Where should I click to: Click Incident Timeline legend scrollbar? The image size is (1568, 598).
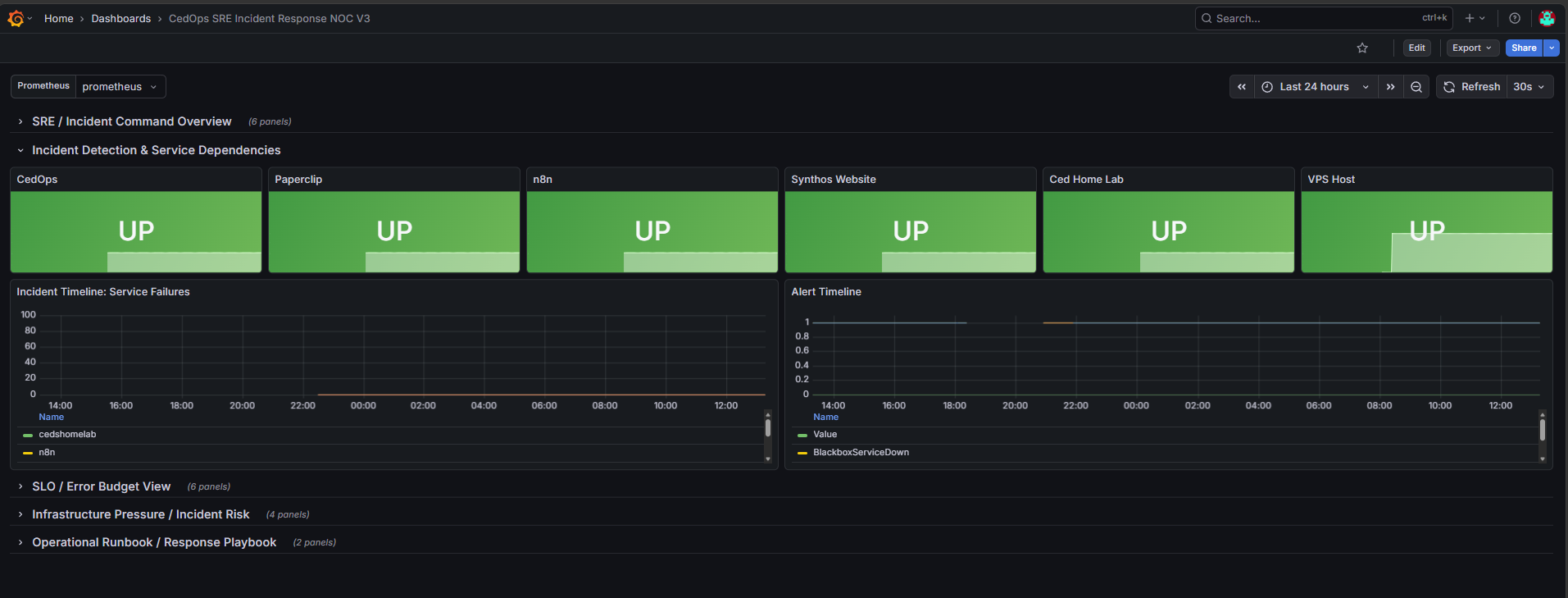click(768, 427)
